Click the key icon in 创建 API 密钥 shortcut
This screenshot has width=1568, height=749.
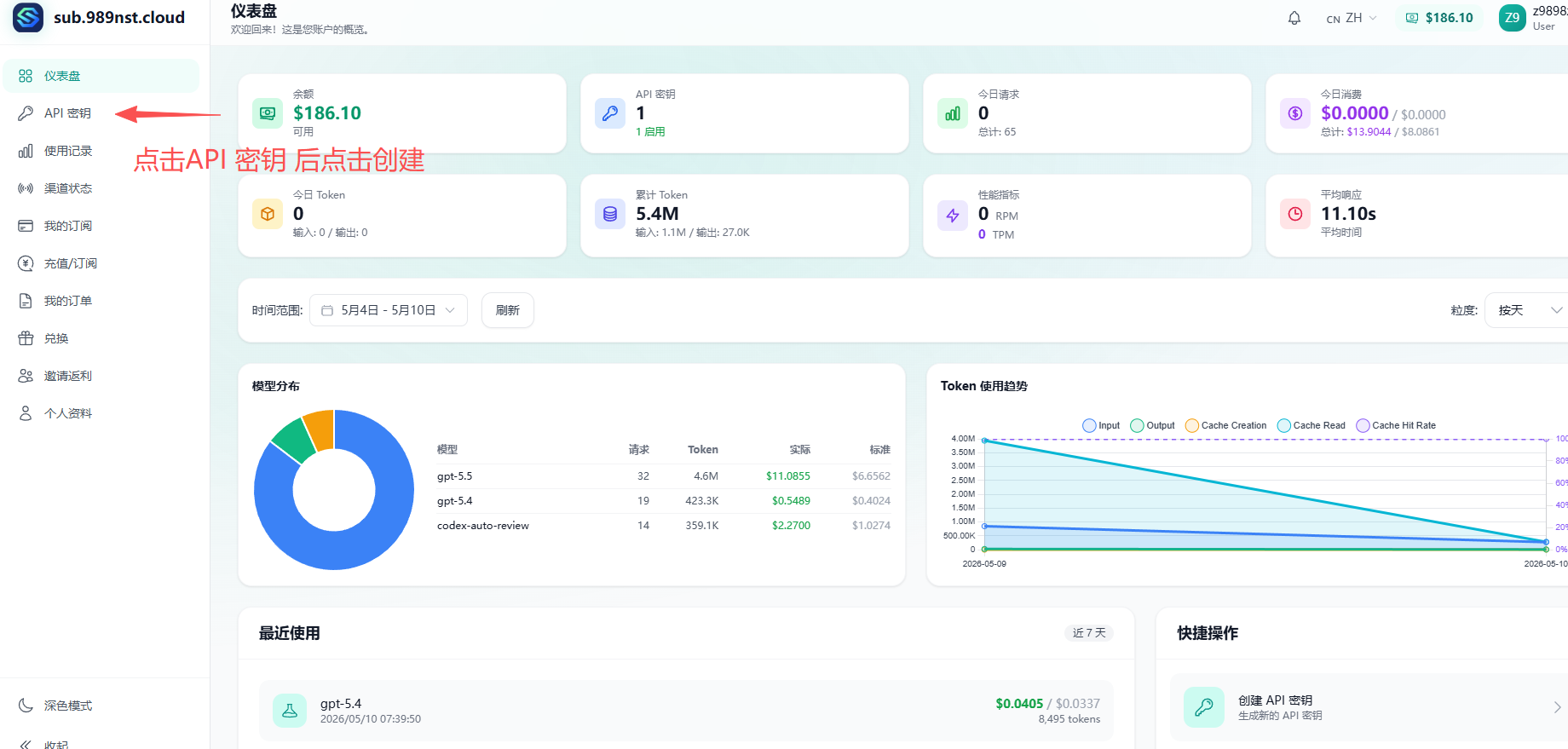[1204, 707]
